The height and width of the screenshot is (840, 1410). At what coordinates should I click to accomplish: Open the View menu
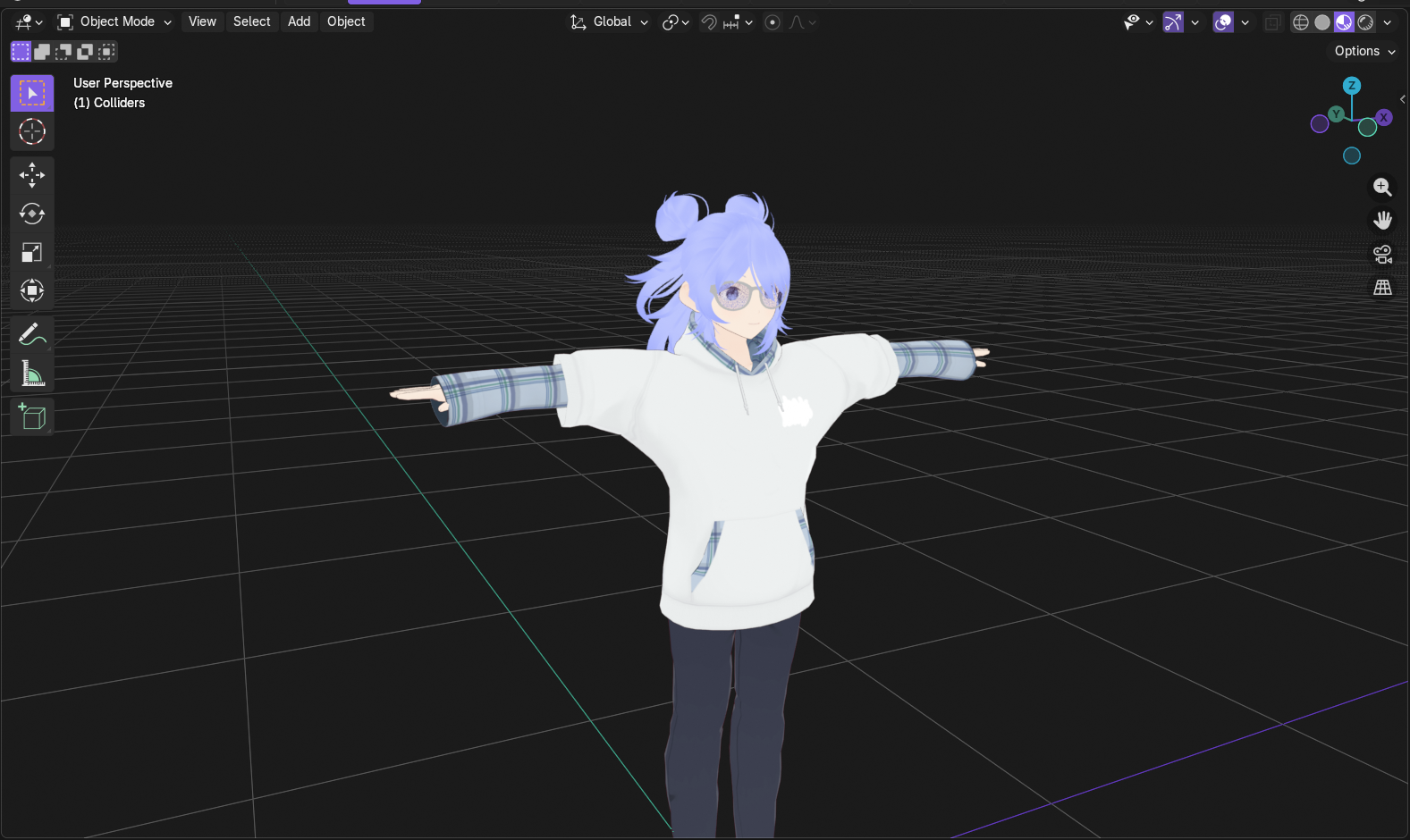pos(202,21)
